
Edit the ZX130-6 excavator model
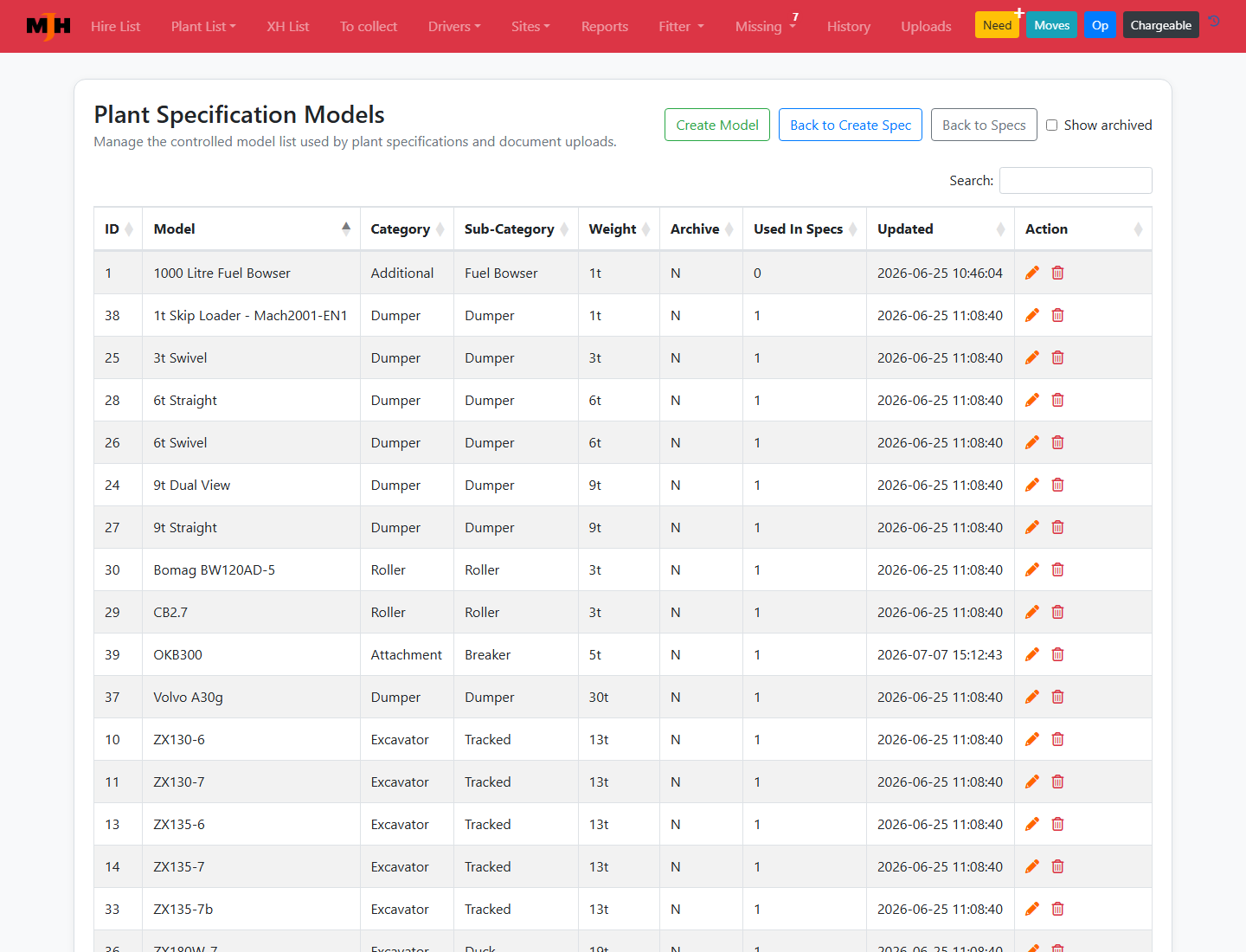point(1031,740)
